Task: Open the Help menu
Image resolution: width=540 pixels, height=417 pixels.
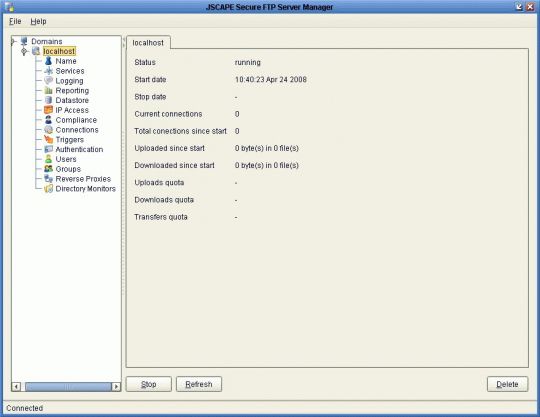Action: coord(38,21)
